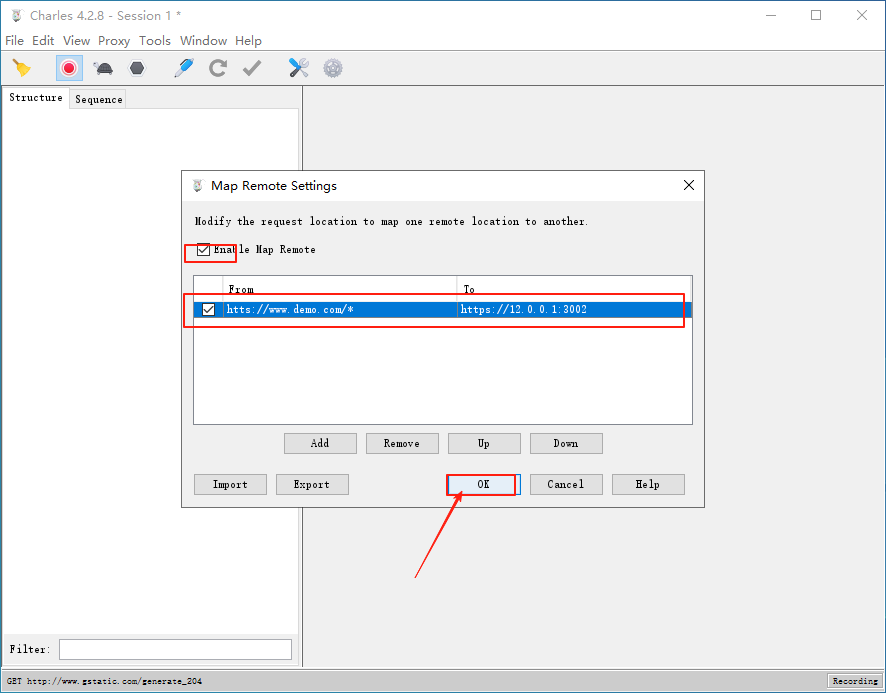This screenshot has width=886, height=693.
Task: Switch to the Structure tab
Action: click(36, 98)
